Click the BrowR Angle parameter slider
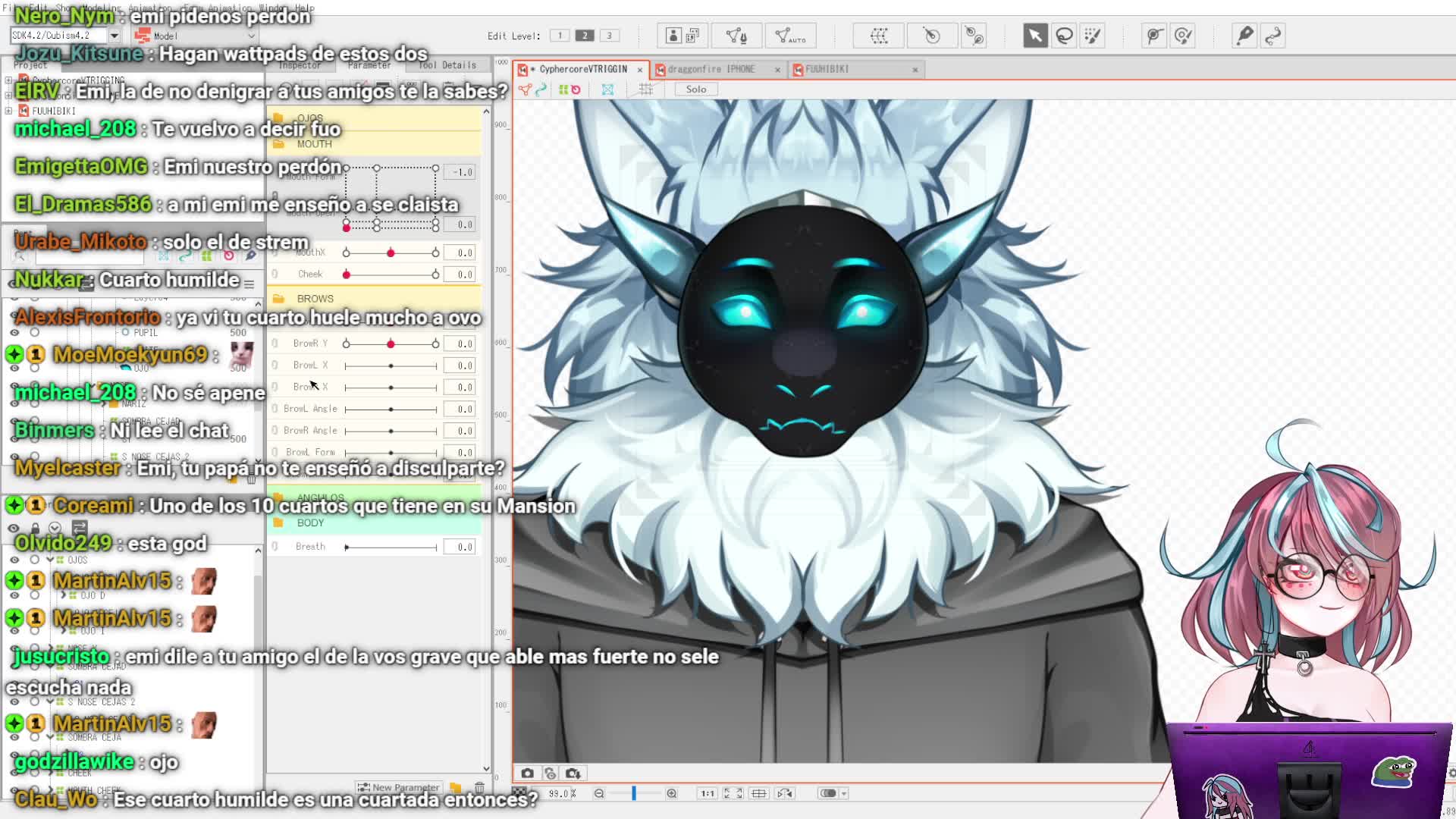Image resolution: width=1456 pixels, height=819 pixels. click(x=391, y=431)
